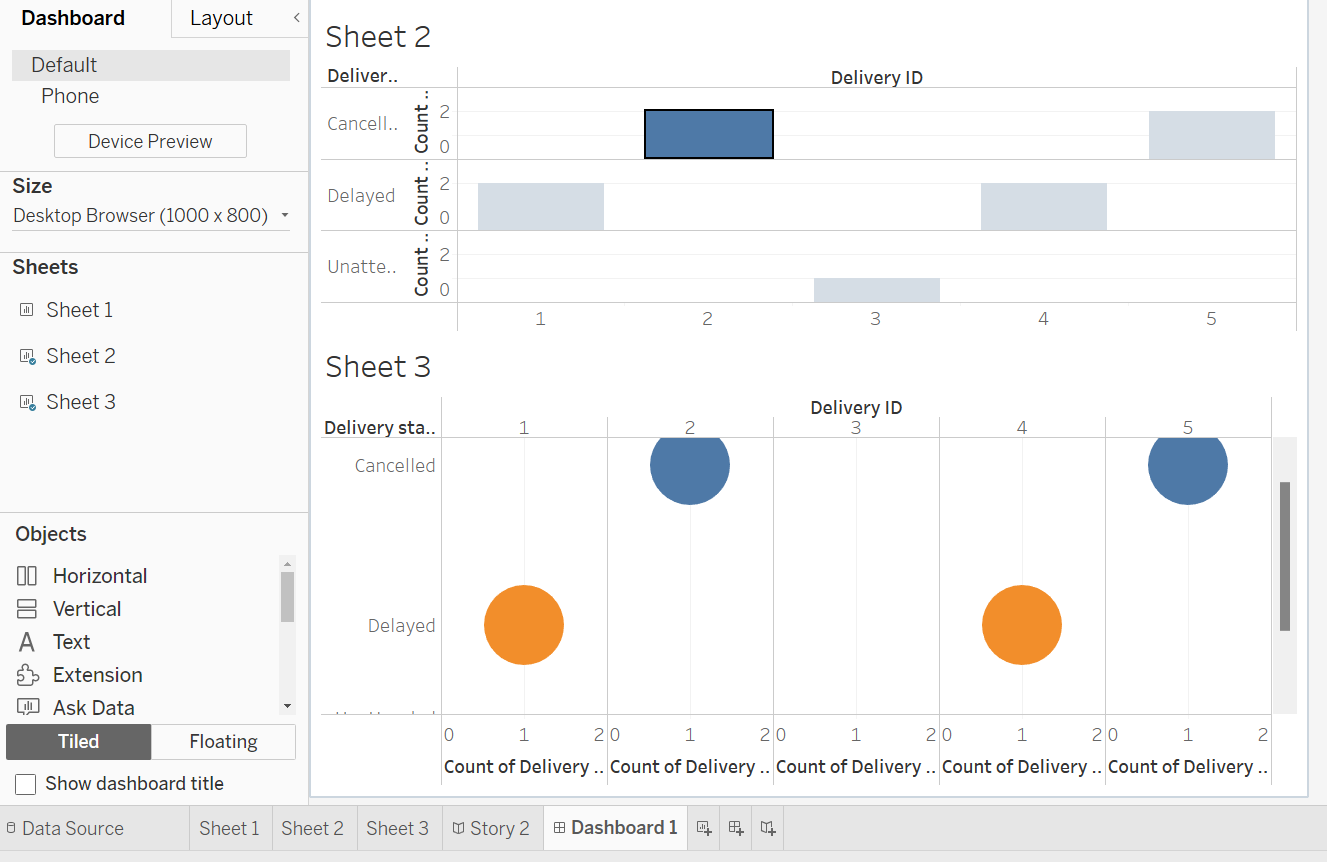
Task: Click the Device Preview button
Action: click(x=150, y=141)
